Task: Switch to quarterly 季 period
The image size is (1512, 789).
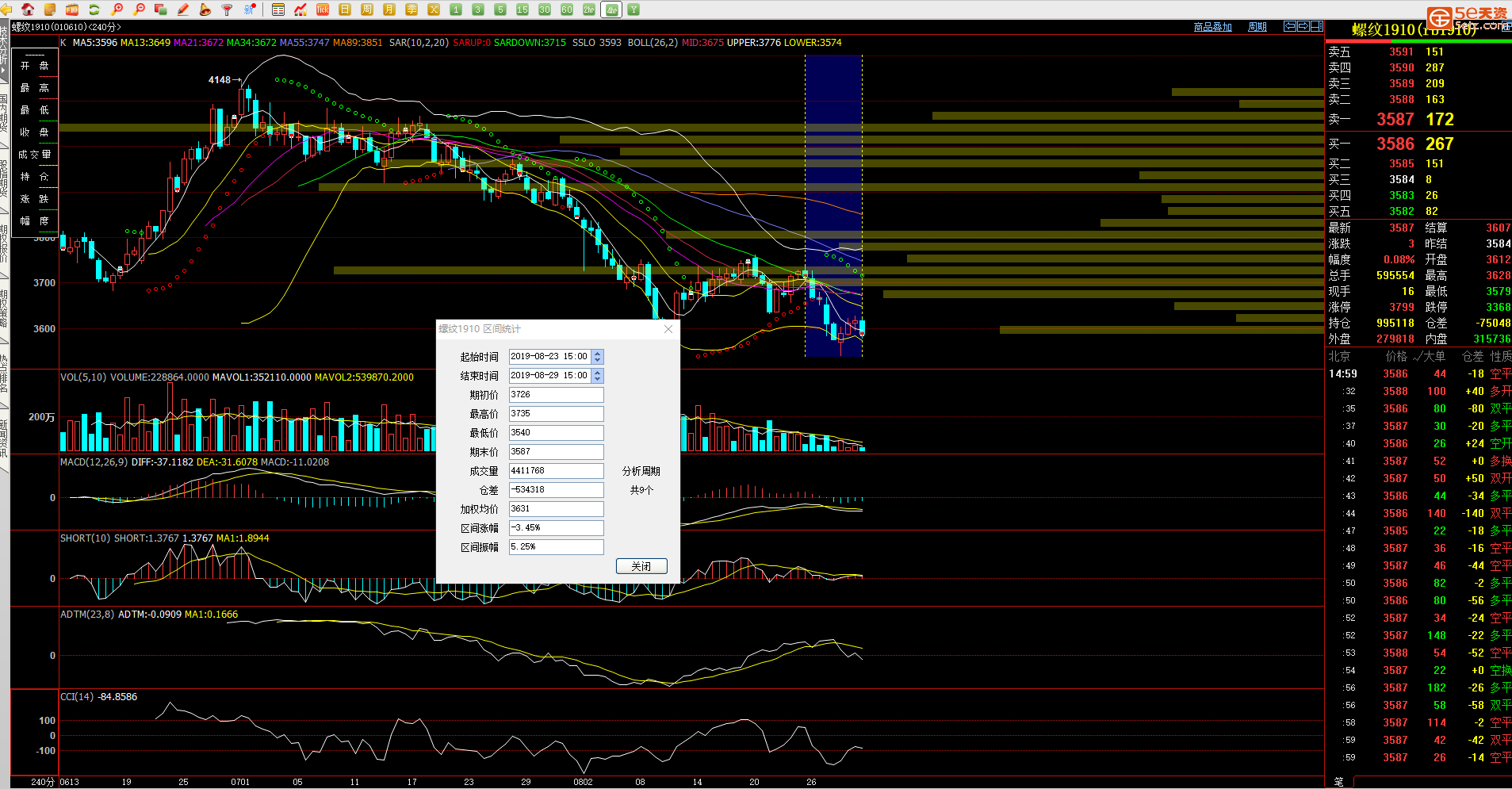Action: (x=411, y=10)
